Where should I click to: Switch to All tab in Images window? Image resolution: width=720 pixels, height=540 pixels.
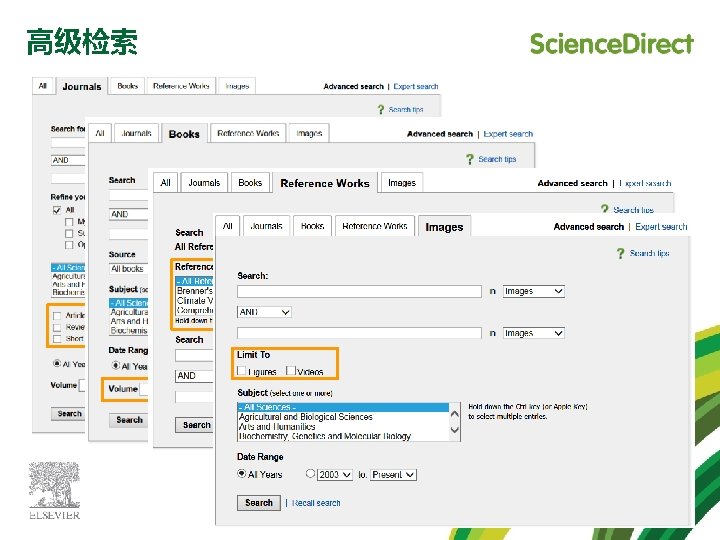228,226
